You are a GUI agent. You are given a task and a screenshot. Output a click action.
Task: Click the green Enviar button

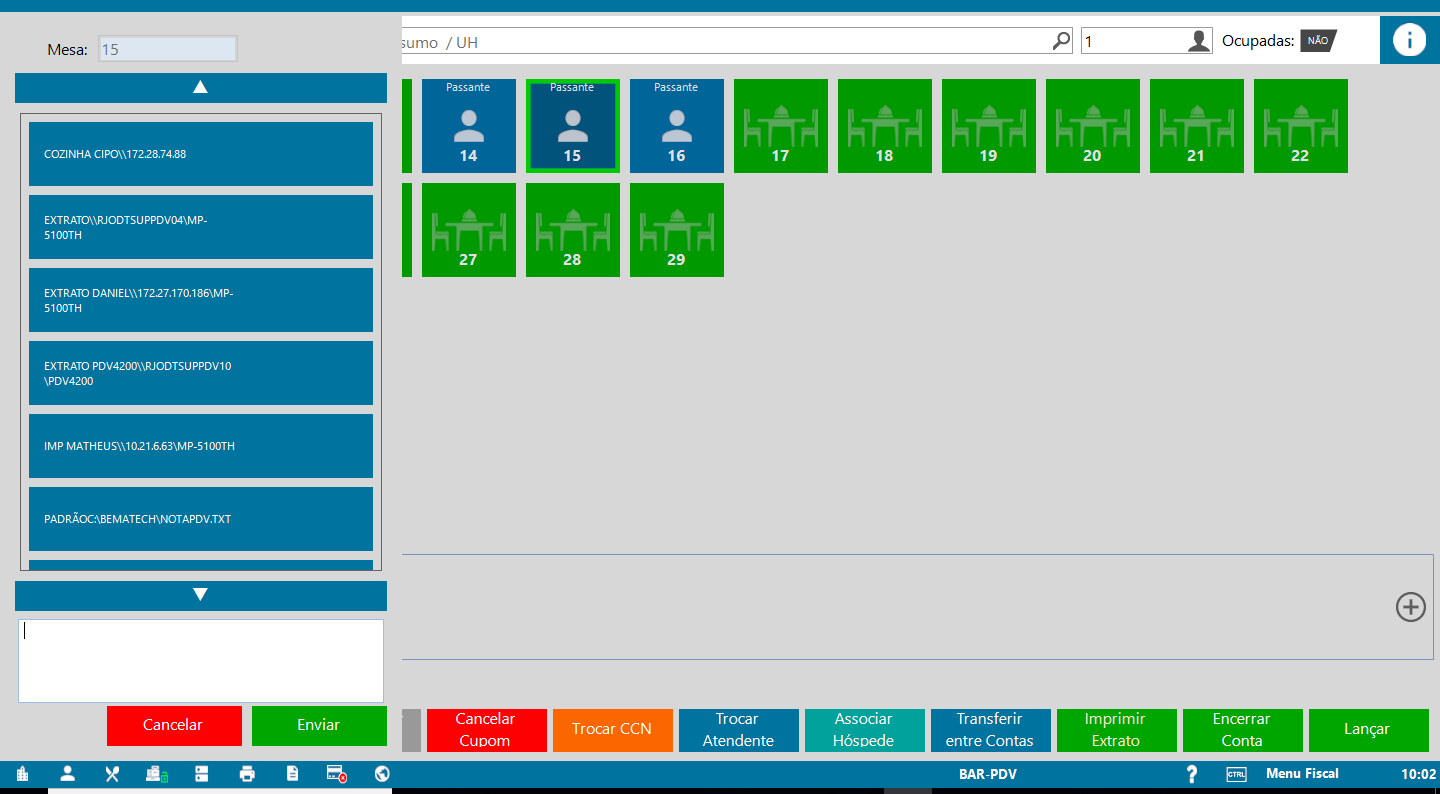pos(319,726)
